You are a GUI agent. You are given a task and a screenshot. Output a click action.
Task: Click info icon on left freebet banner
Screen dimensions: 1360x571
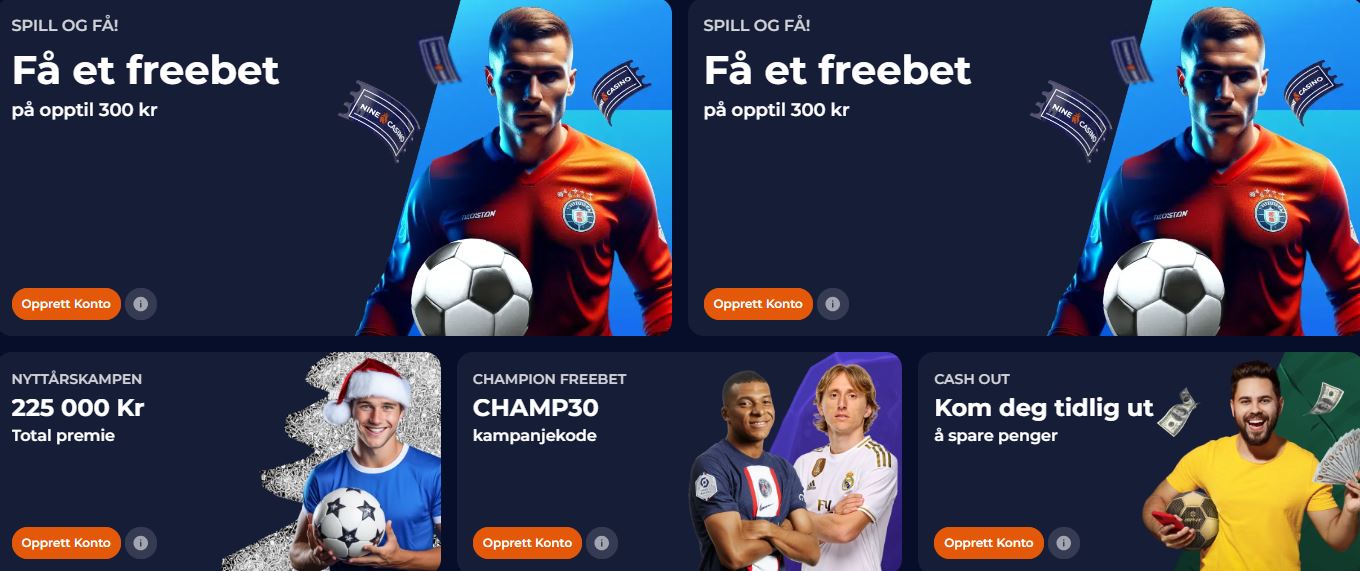[x=141, y=304]
